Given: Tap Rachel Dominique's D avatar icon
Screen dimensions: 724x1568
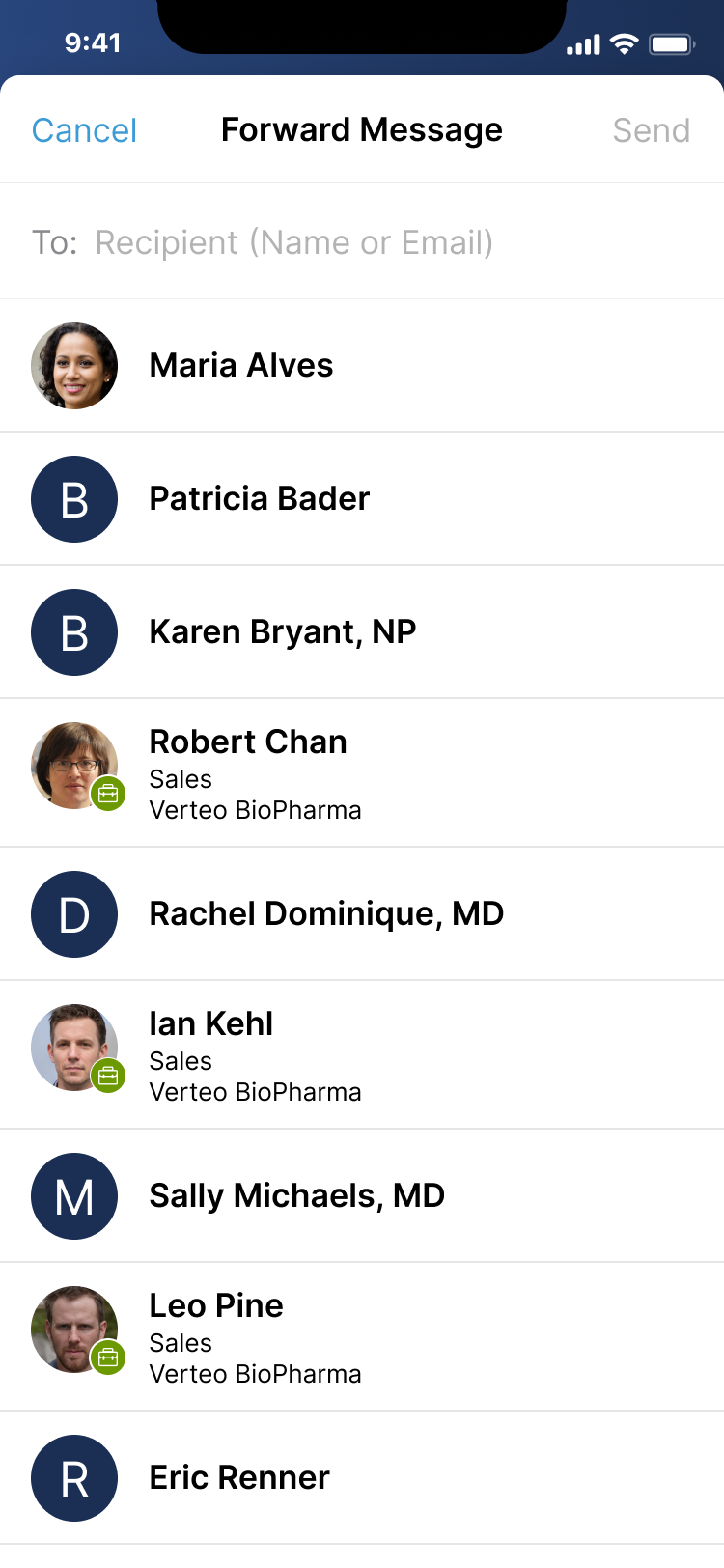Looking at the screenshot, I should point(74,914).
